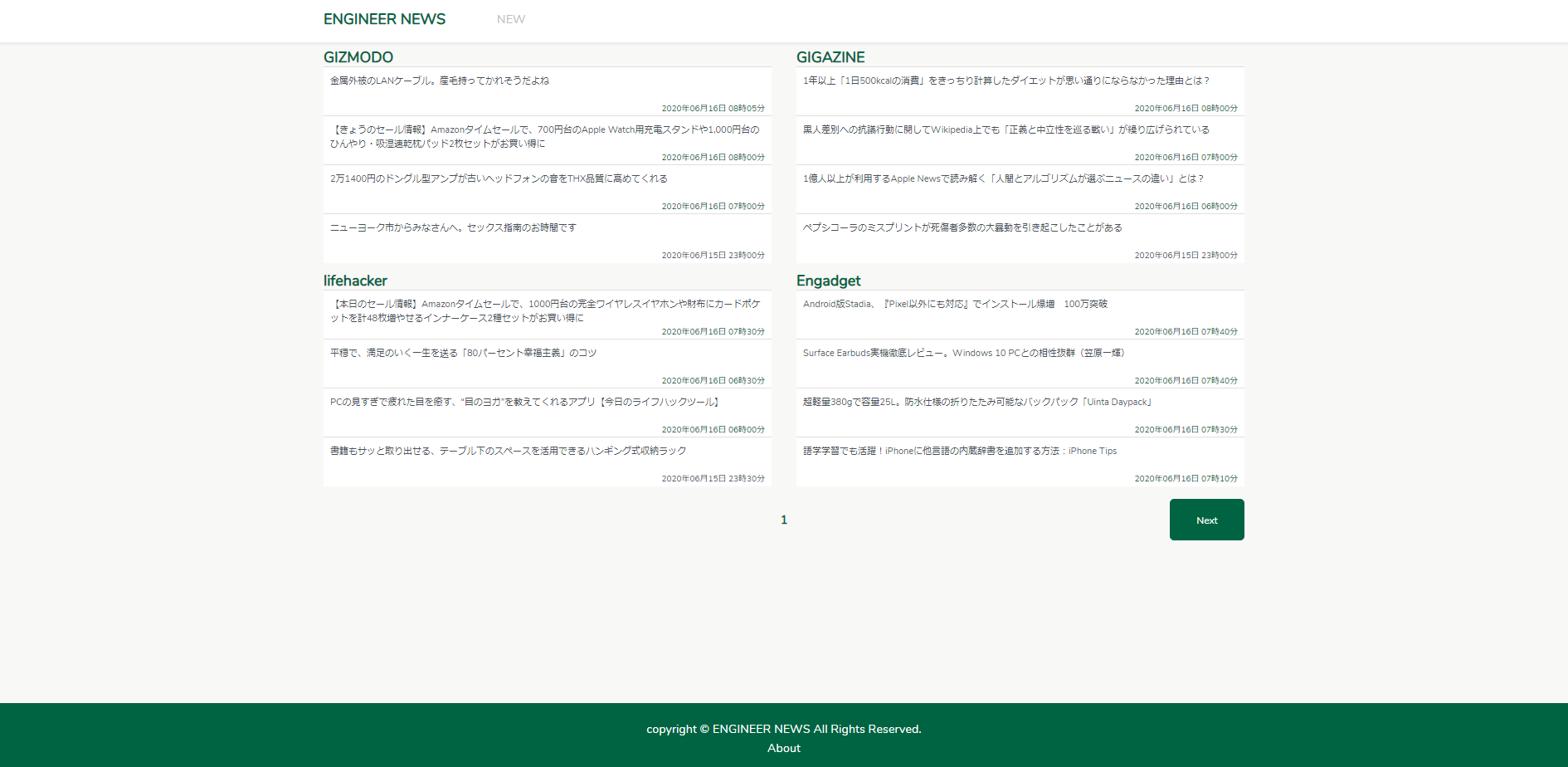1568x767 pixels.
Task: Select page number 1 in pagination
Action: pyautogui.click(x=783, y=520)
